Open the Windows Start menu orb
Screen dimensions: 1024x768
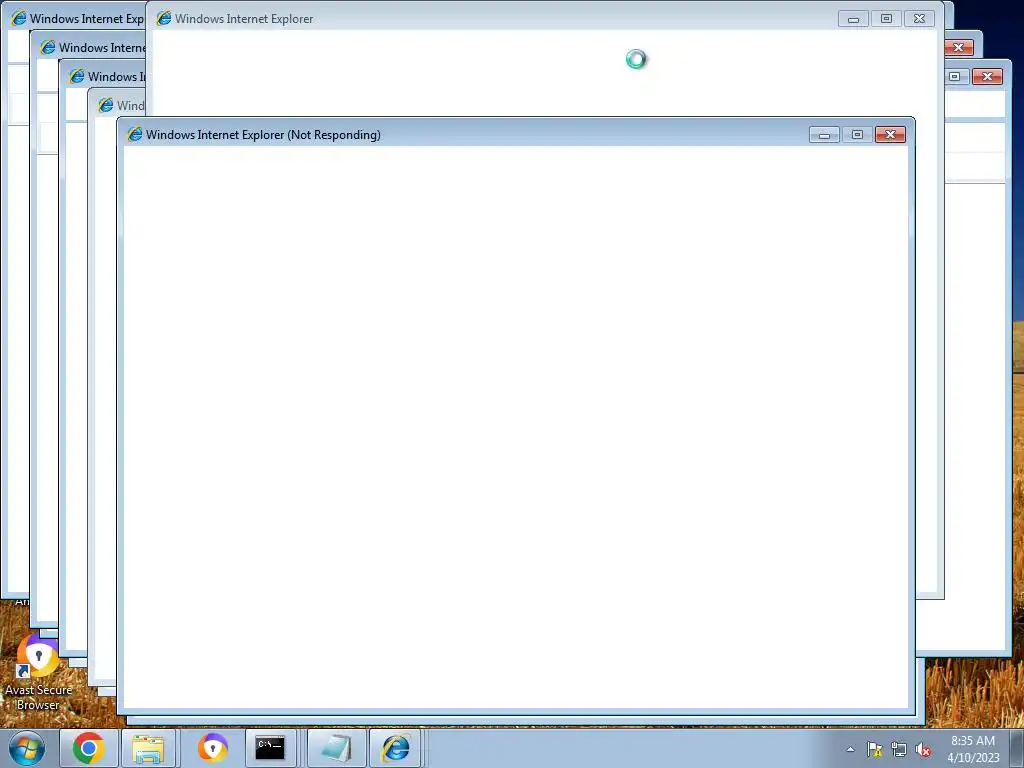tap(27, 748)
